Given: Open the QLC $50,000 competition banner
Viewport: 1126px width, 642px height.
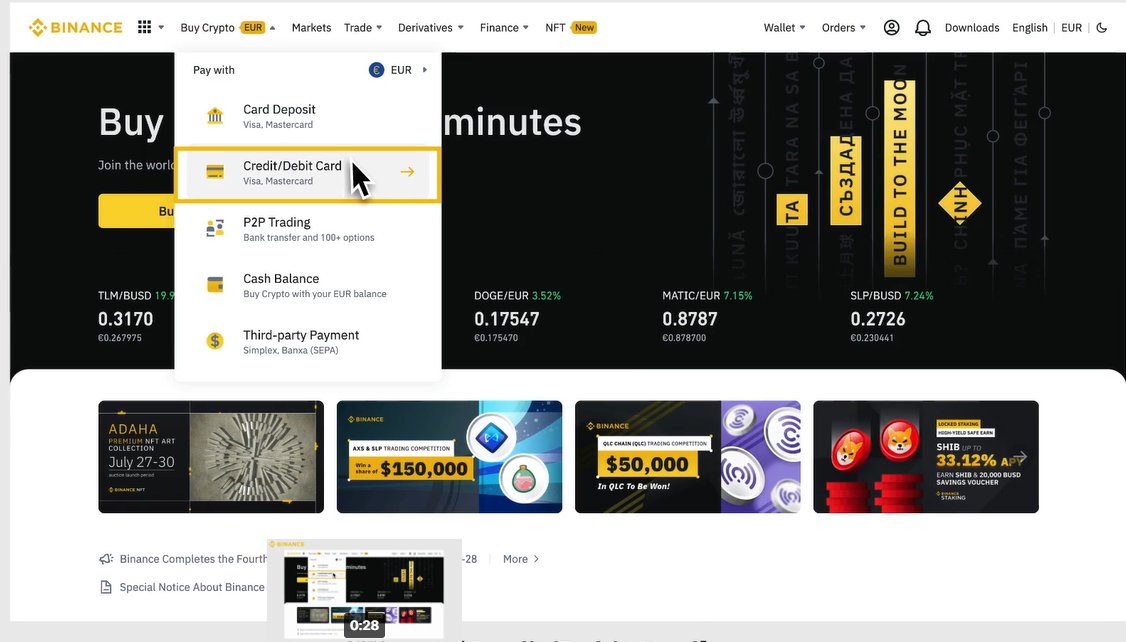Looking at the screenshot, I should click(x=688, y=457).
